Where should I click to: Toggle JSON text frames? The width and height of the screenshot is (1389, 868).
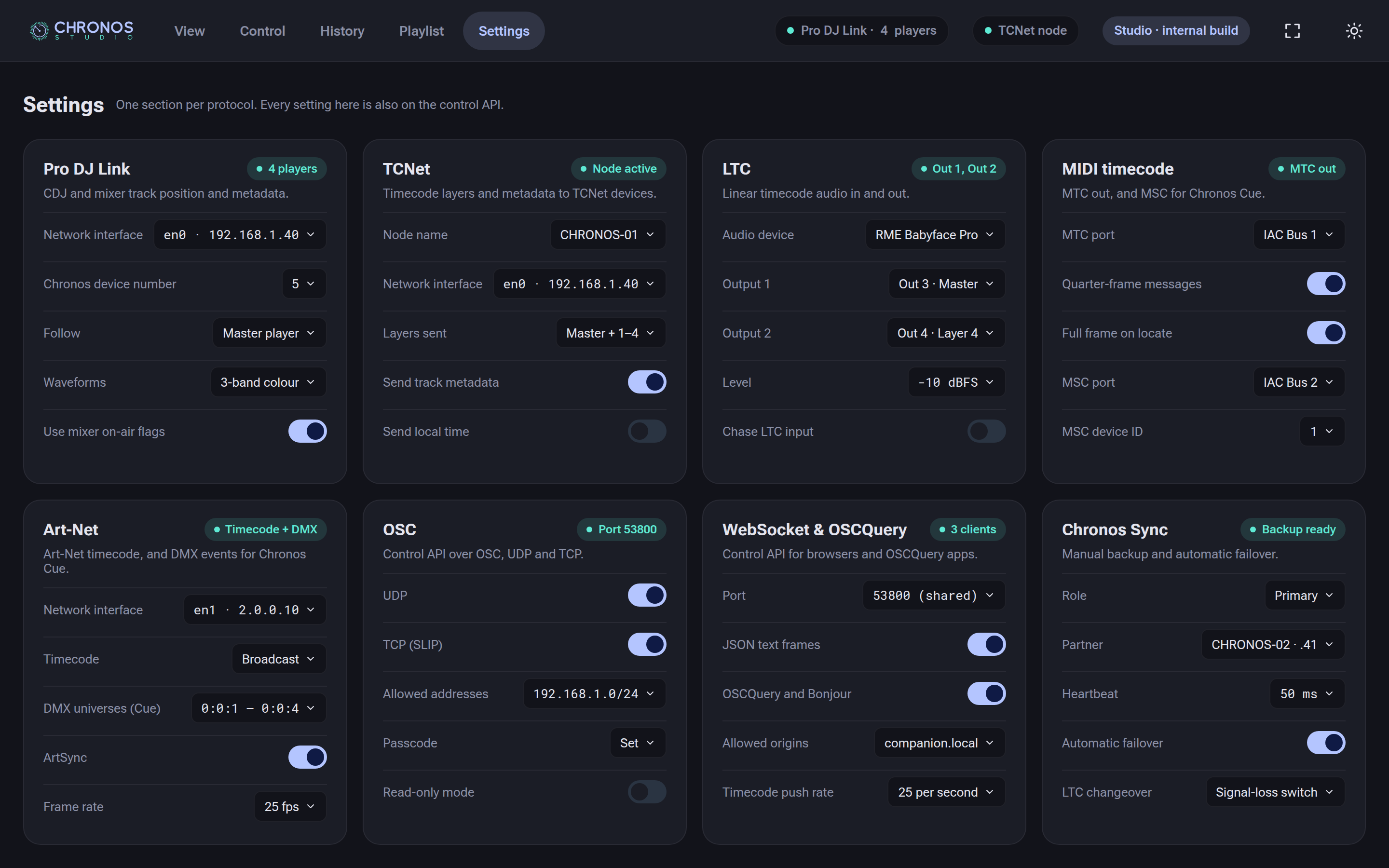point(987,644)
